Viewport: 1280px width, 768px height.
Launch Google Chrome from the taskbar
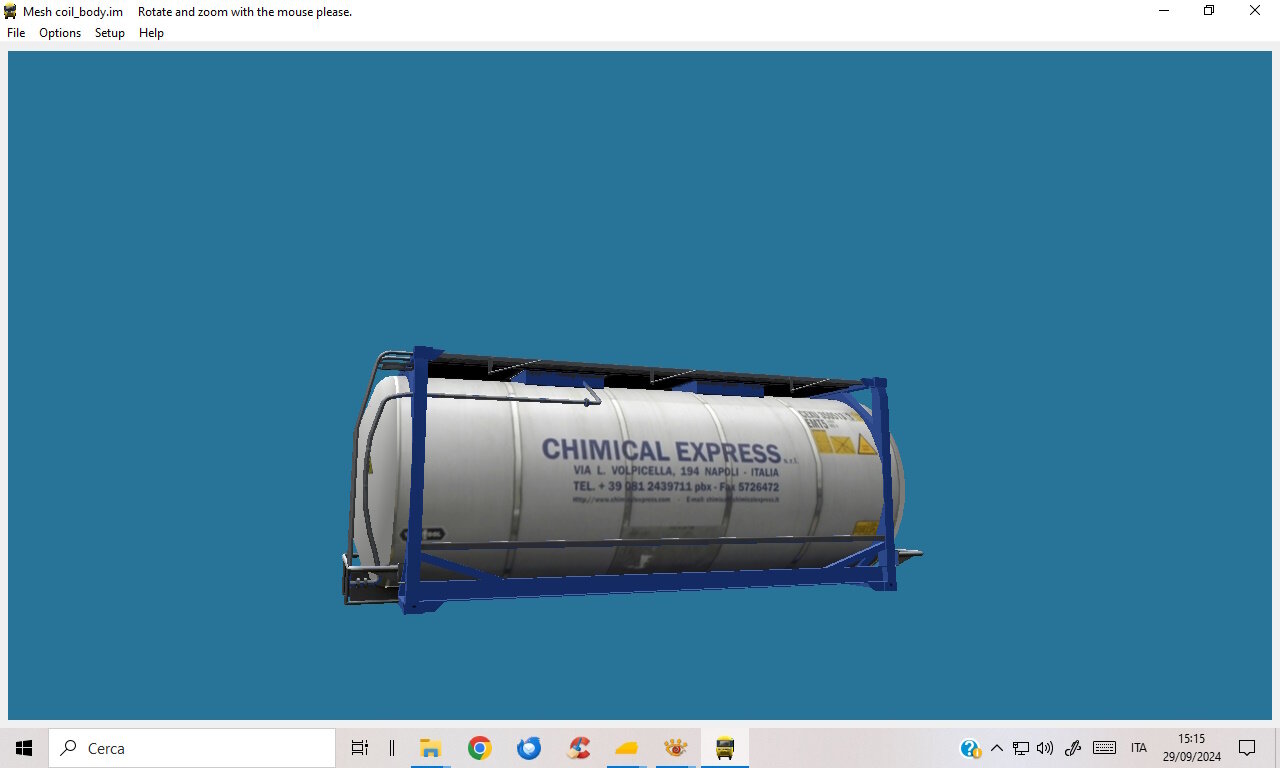tap(480, 748)
